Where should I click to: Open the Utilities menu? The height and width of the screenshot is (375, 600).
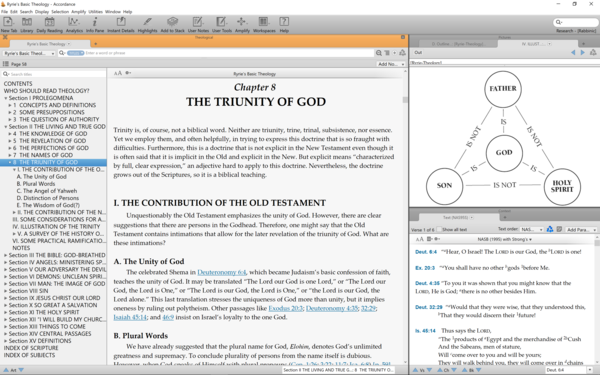point(95,12)
